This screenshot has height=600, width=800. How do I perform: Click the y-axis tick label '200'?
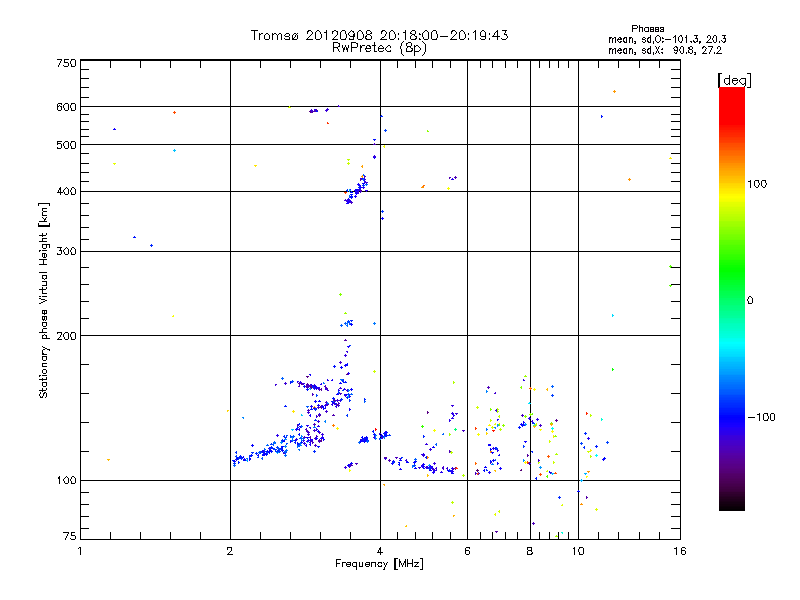(66, 336)
